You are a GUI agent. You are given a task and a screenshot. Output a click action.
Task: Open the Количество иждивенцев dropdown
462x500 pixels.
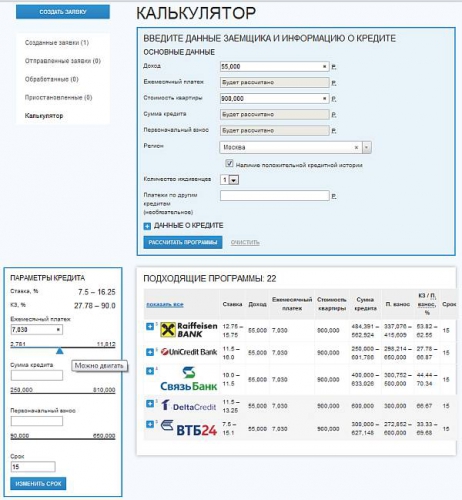coord(229,180)
